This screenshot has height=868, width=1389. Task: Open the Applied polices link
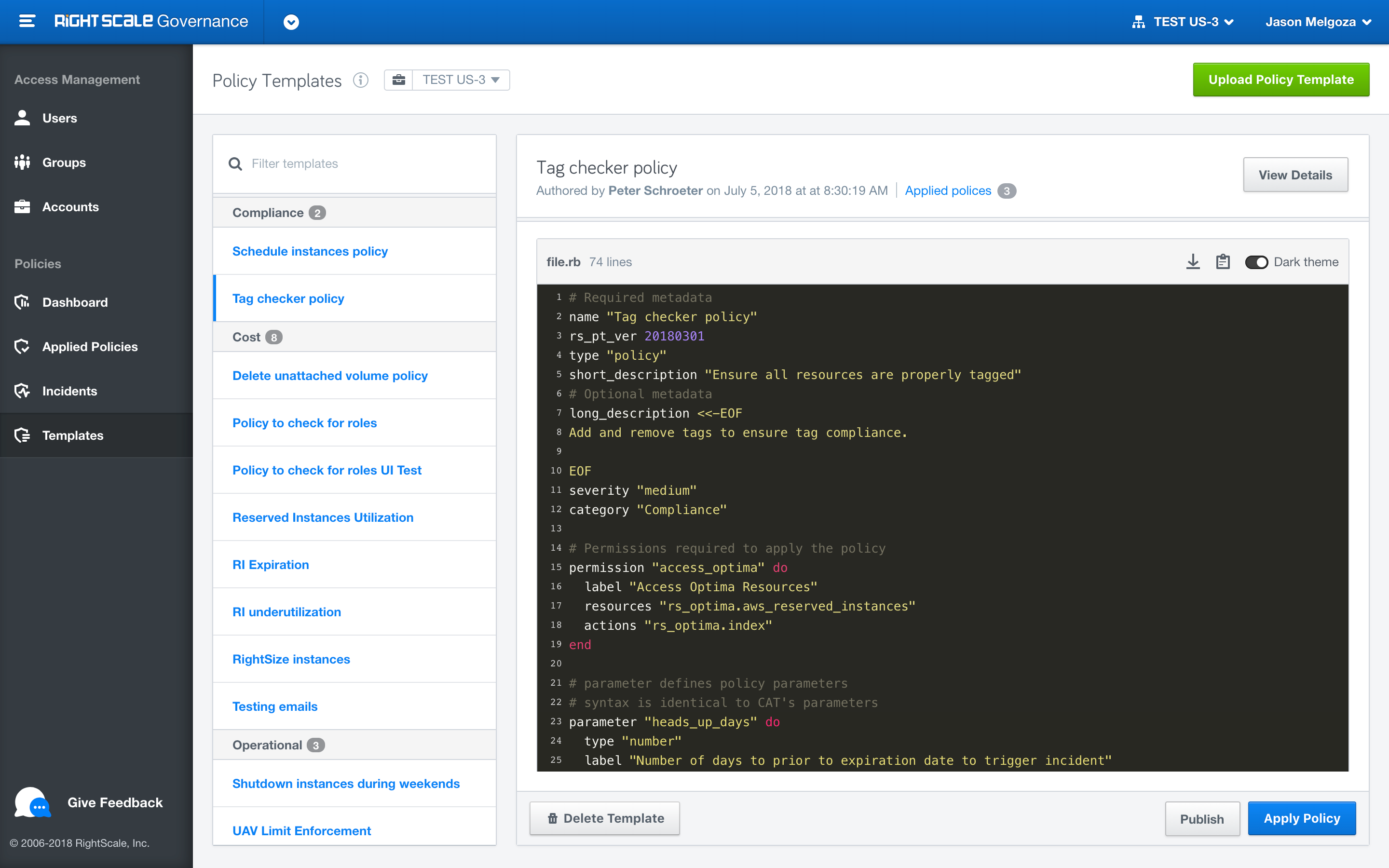(948, 190)
